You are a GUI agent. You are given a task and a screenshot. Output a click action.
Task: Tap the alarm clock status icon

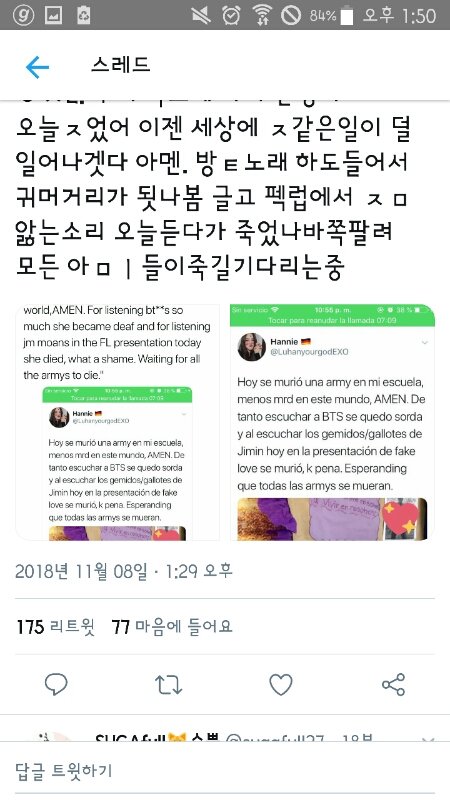pyautogui.click(x=231, y=15)
